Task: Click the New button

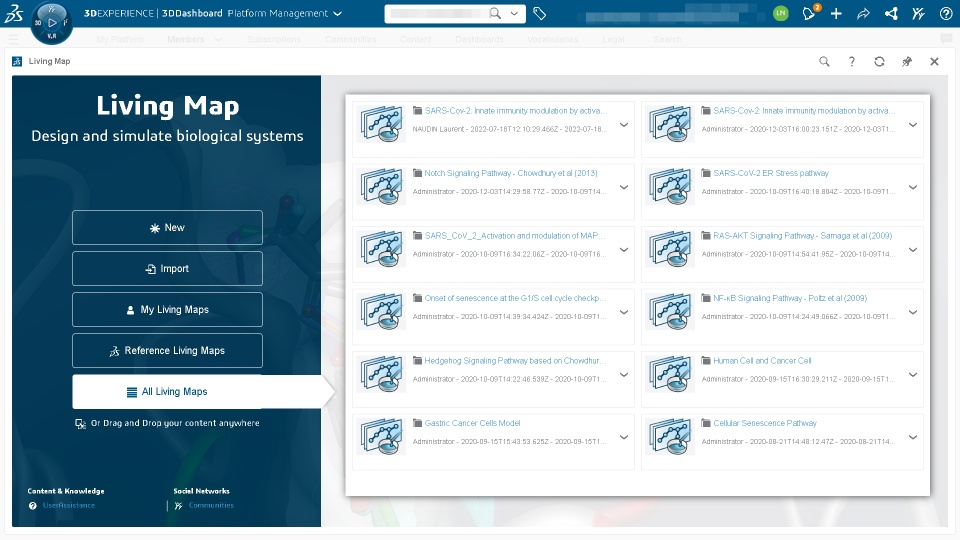Action: point(167,228)
